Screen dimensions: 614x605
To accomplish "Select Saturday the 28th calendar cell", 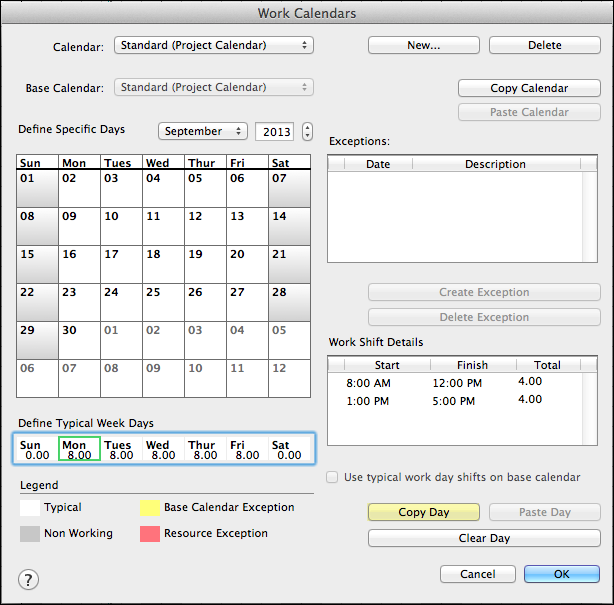I will [x=290, y=303].
